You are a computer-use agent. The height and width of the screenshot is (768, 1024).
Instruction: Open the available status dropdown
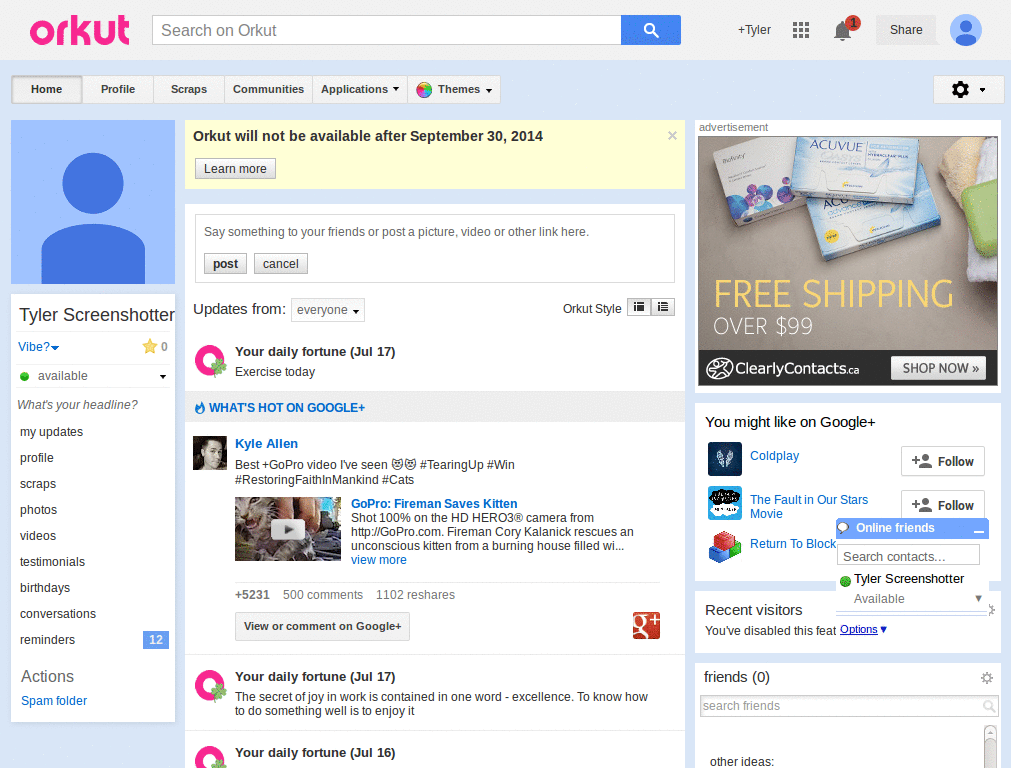point(93,376)
